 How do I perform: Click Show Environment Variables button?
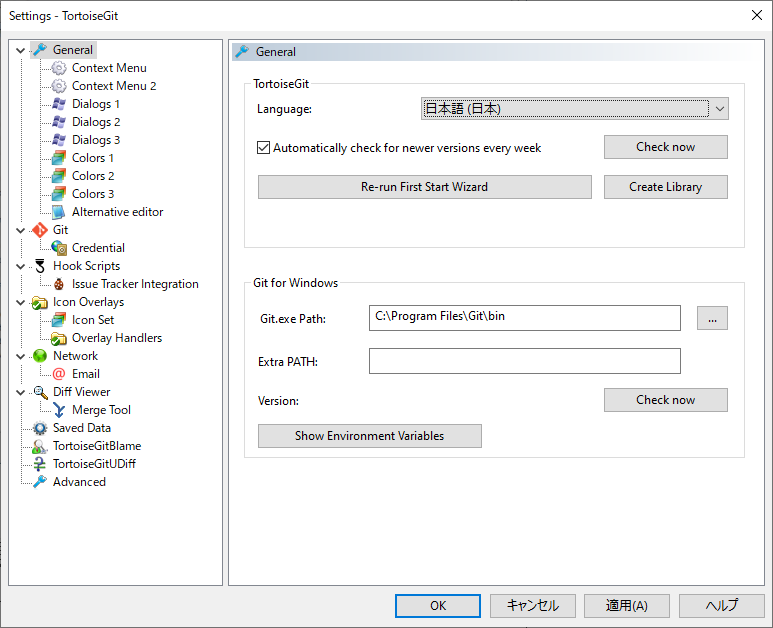[x=370, y=436]
